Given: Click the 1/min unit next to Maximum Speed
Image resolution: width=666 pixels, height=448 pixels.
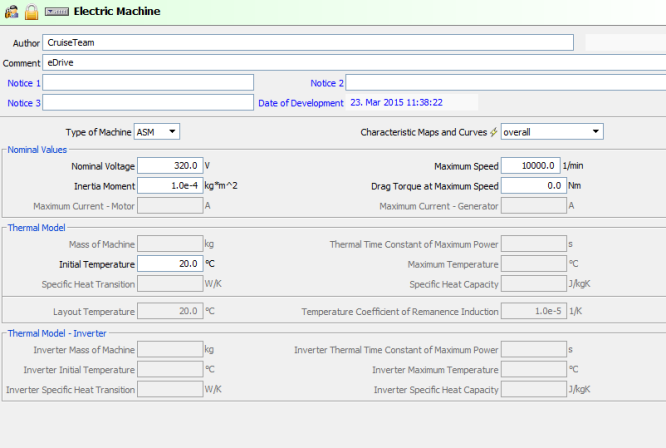Looking at the screenshot, I should (573, 166).
